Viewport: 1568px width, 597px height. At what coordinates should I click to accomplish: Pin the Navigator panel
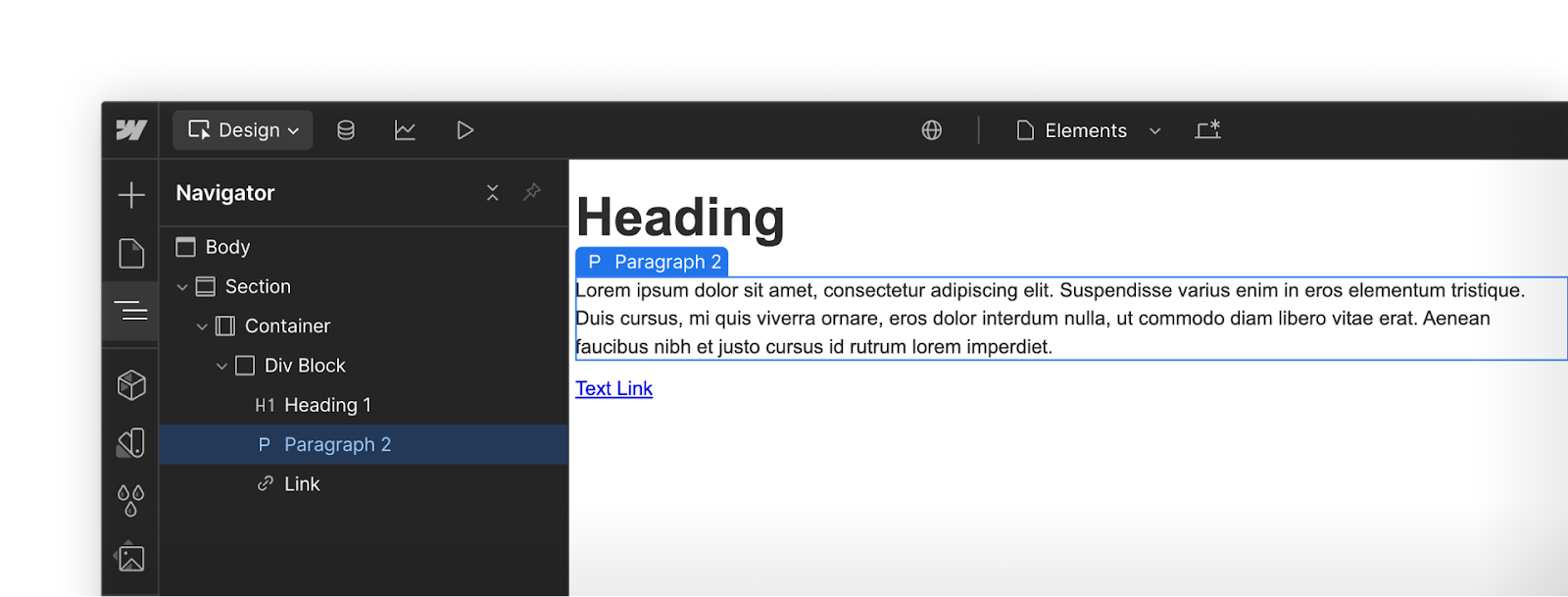click(532, 192)
